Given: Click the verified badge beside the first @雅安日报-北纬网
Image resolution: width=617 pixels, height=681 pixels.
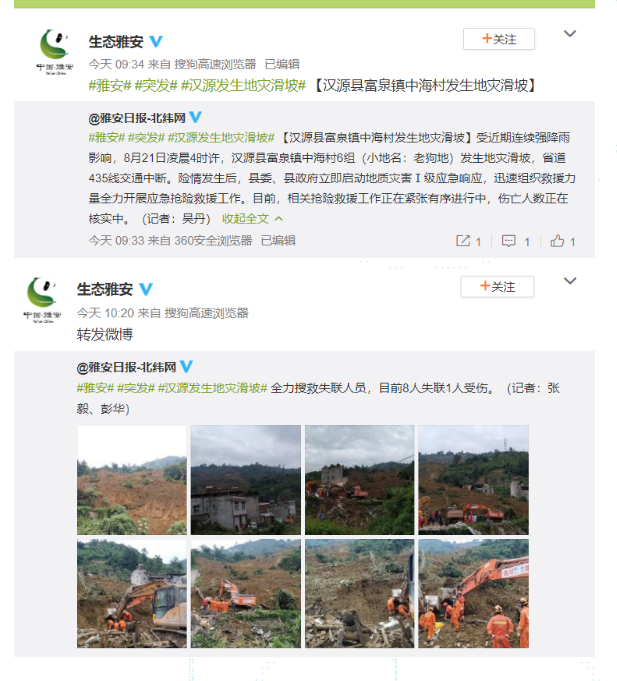Looking at the screenshot, I should (x=196, y=117).
